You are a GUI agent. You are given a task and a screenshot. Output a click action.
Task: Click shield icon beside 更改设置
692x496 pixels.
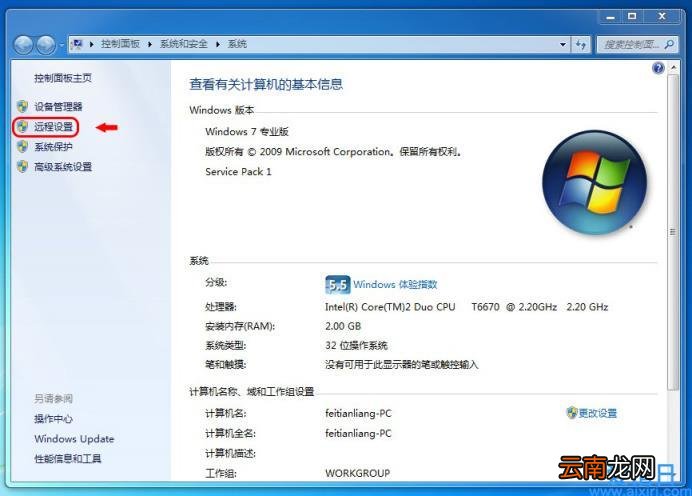pos(572,413)
